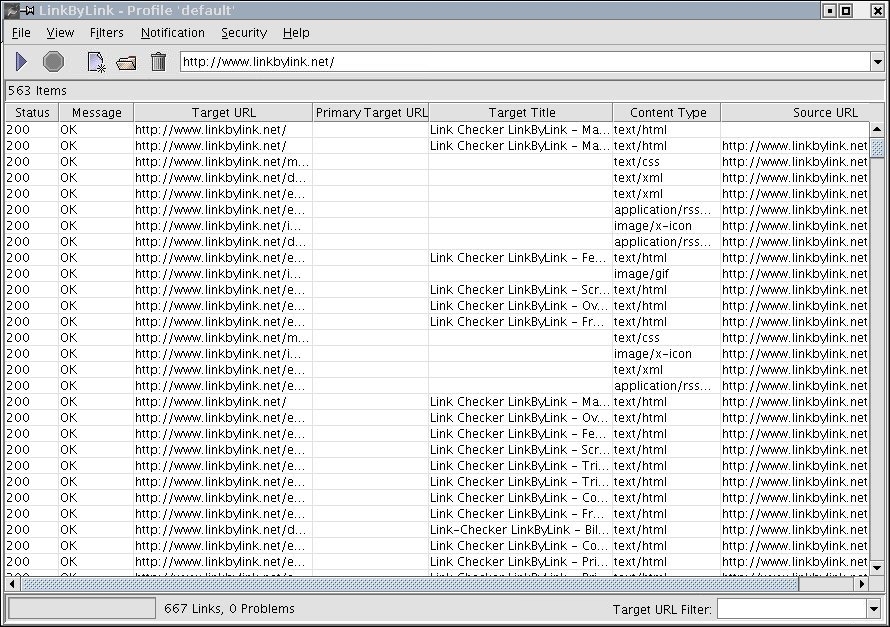This screenshot has height=627, width=890.
Task: Click the URL address input field
Action: tap(526, 62)
